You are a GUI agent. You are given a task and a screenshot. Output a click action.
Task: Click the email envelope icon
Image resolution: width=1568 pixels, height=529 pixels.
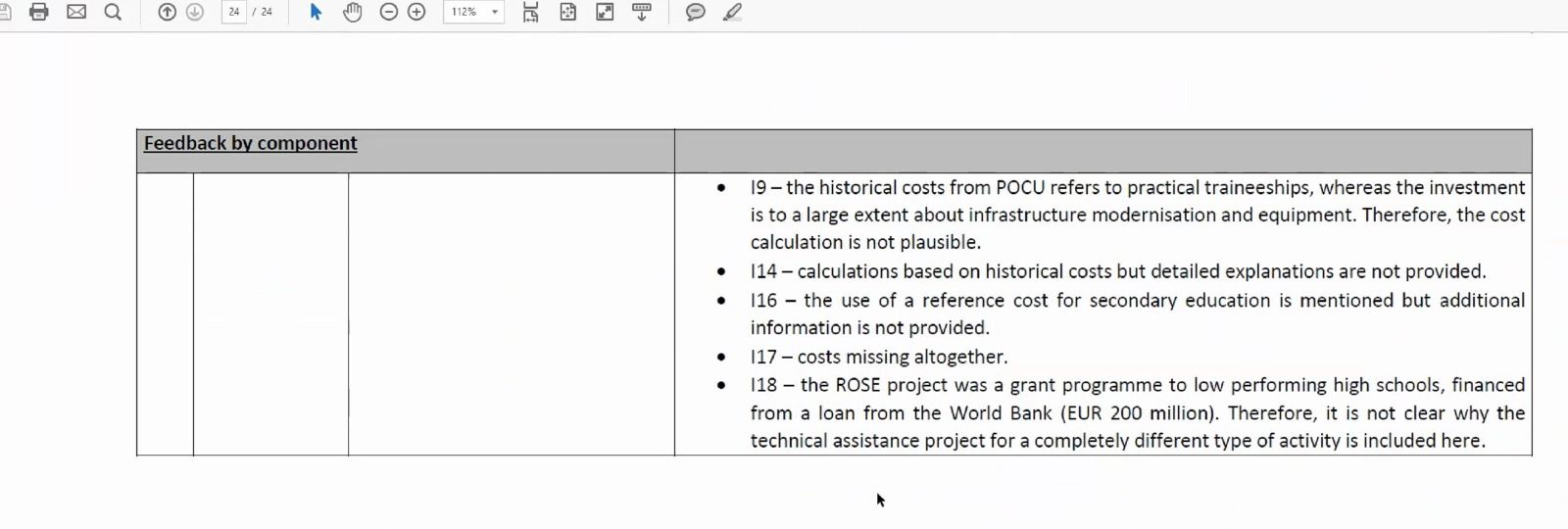[76, 12]
